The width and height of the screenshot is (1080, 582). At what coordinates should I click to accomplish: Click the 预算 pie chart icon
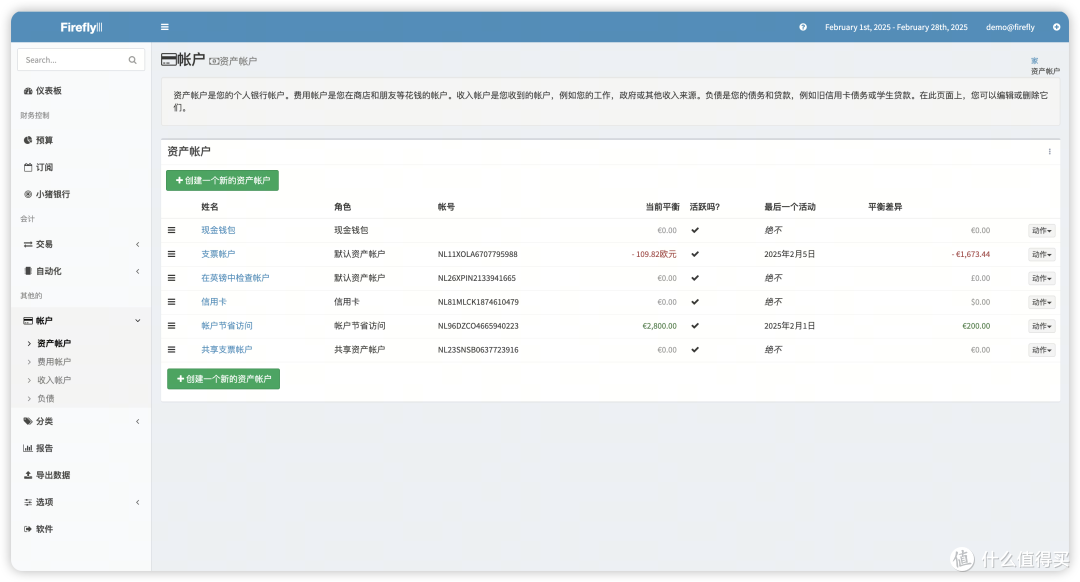(x=28, y=140)
